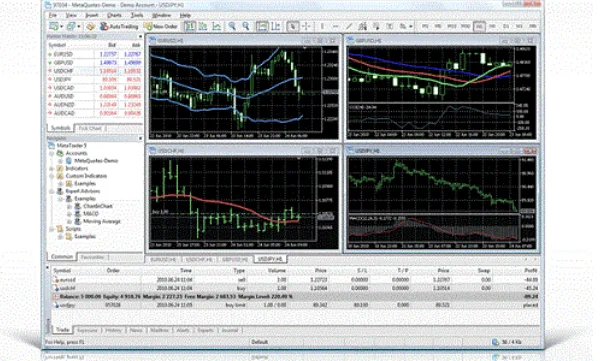The width and height of the screenshot is (600, 361).
Task: Select the H4 timeframe button
Action: 492,26
